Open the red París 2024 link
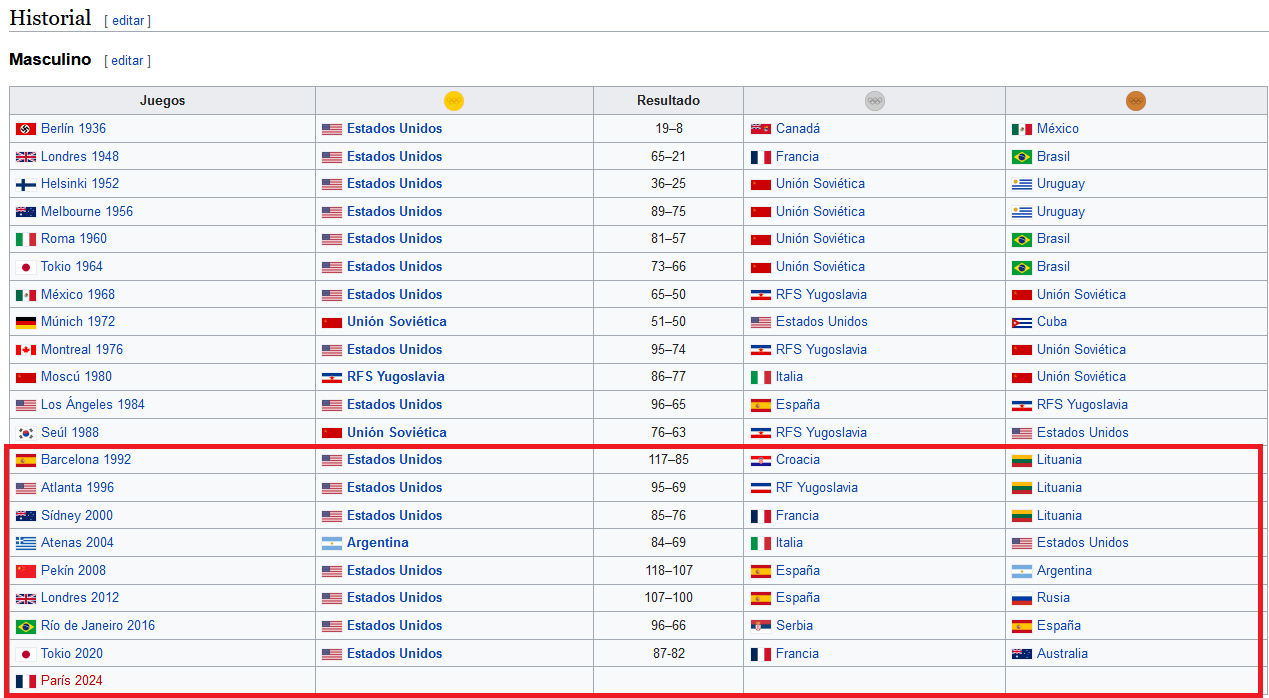1269x698 pixels. tap(72, 681)
